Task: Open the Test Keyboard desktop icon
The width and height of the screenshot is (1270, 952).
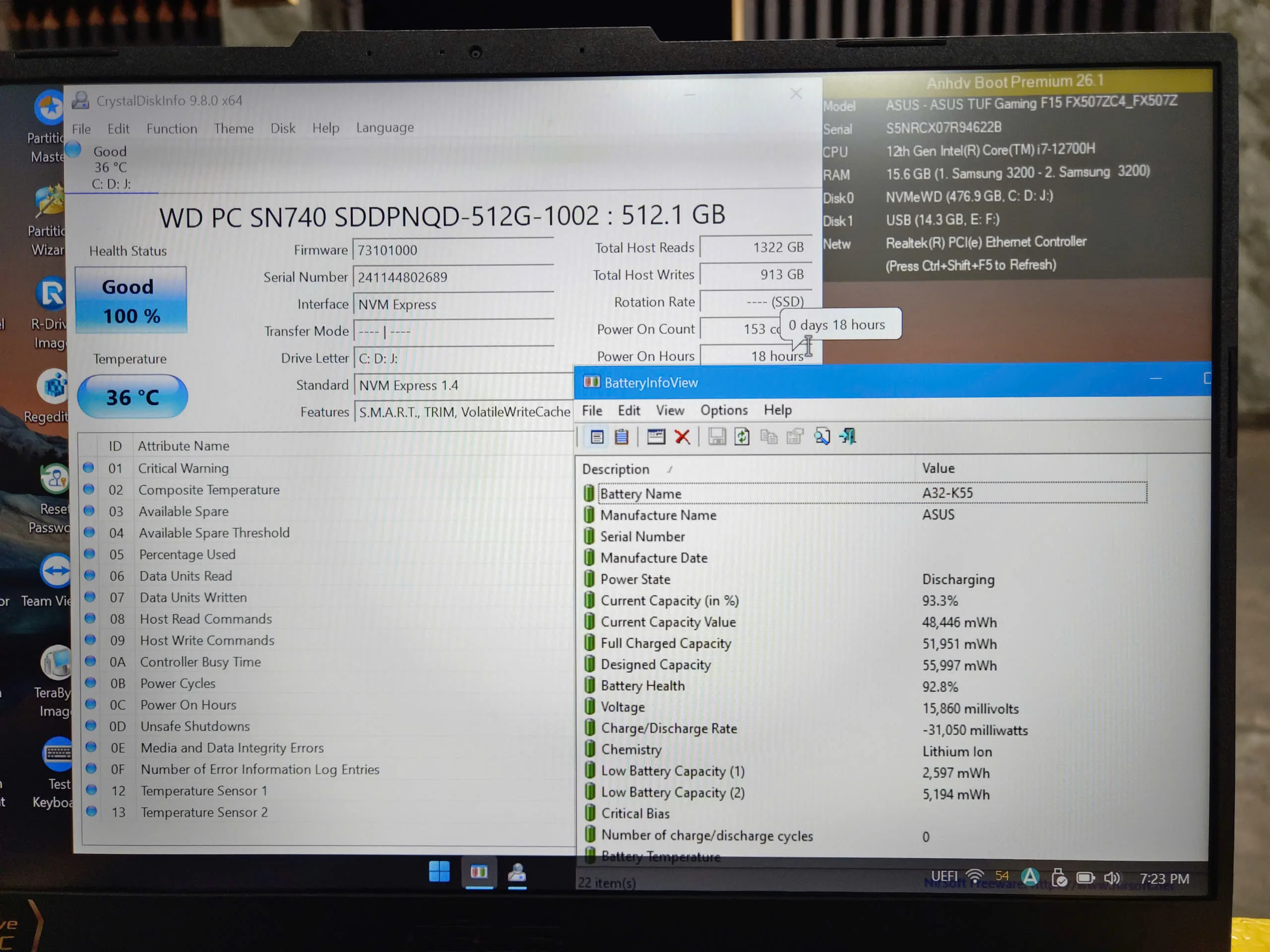Action: (55, 773)
